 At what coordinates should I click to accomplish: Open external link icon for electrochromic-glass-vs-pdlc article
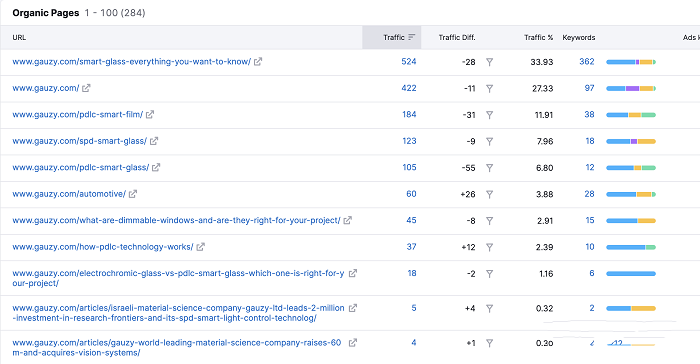(x=353, y=273)
